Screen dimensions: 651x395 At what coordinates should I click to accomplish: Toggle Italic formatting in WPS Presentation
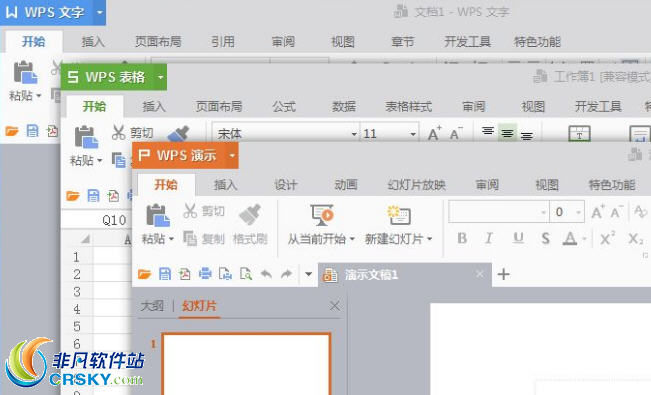click(489, 238)
